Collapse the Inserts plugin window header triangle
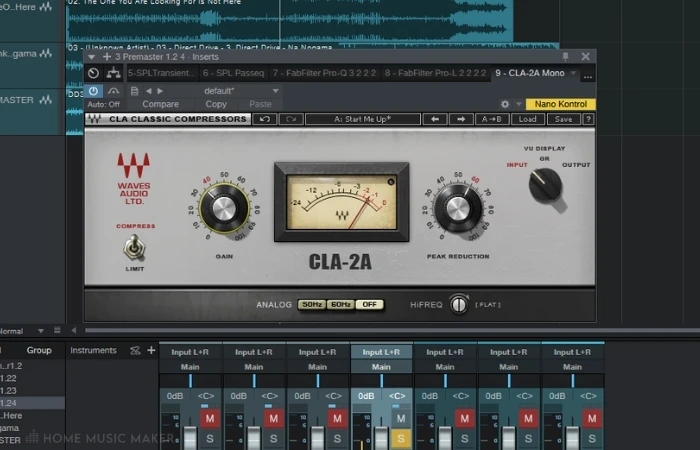The image size is (700, 450). click(x=92, y=57)
